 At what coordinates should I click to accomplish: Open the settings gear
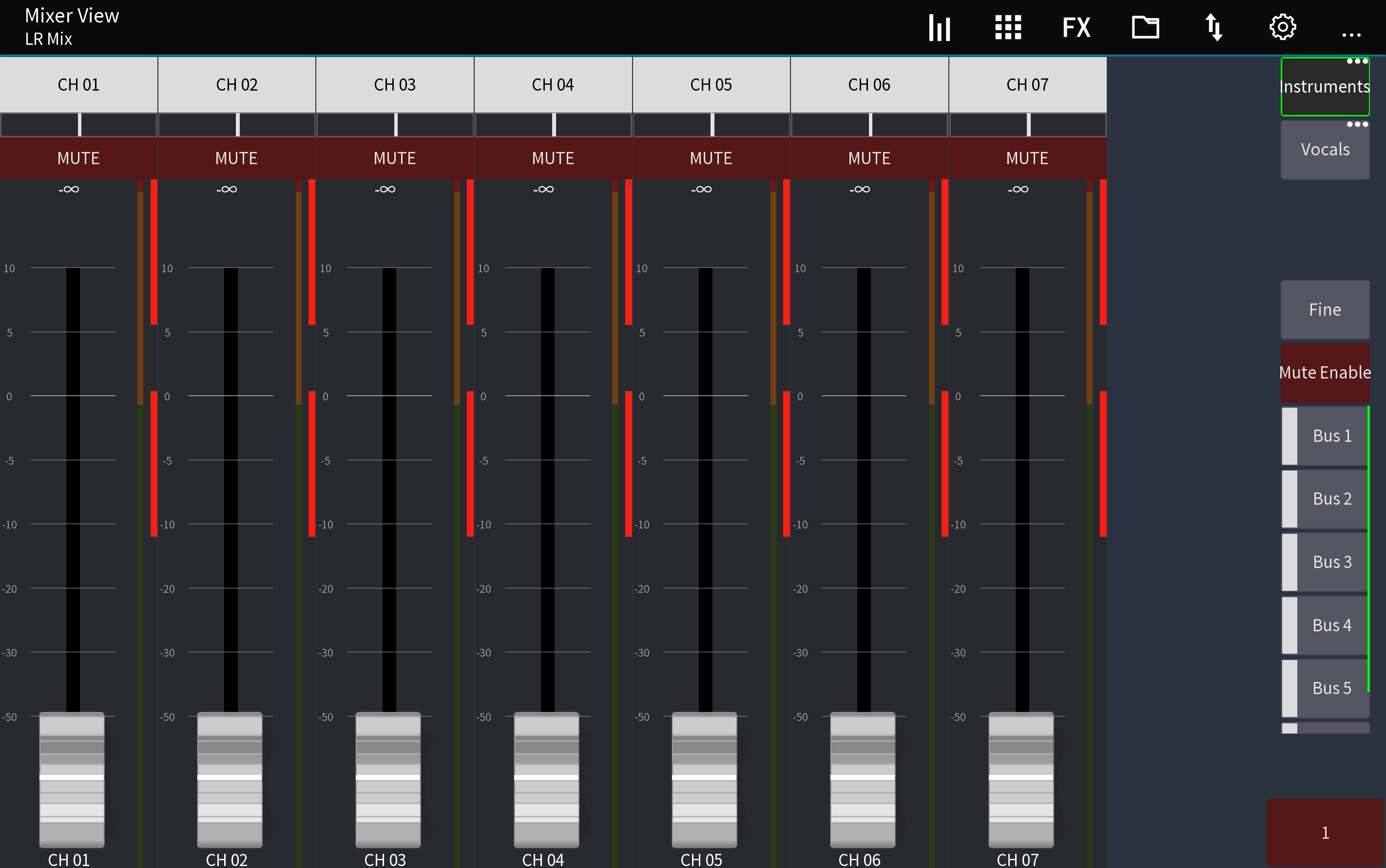[x=1283, y=26]
